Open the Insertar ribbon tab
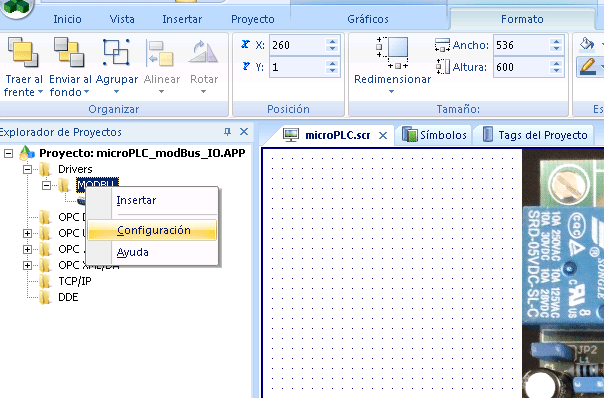 pos(182,19)
